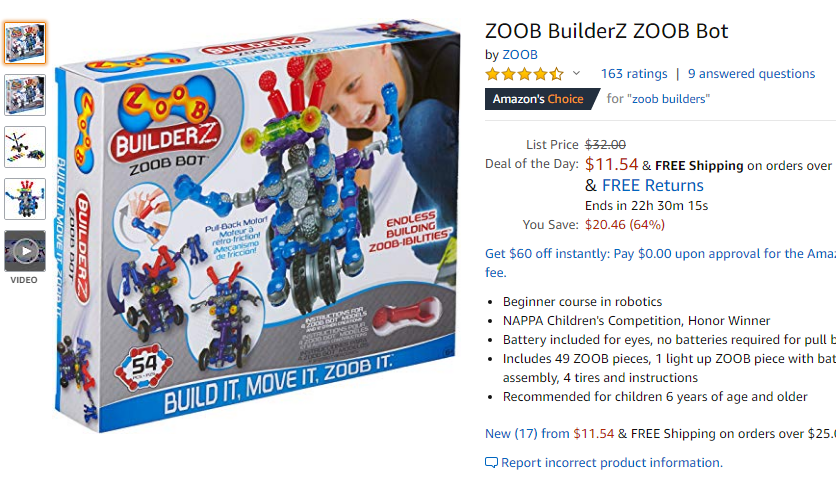Click the ZOOB brand link
This screenshot has width=836, height=477.
tap(520, 54)
